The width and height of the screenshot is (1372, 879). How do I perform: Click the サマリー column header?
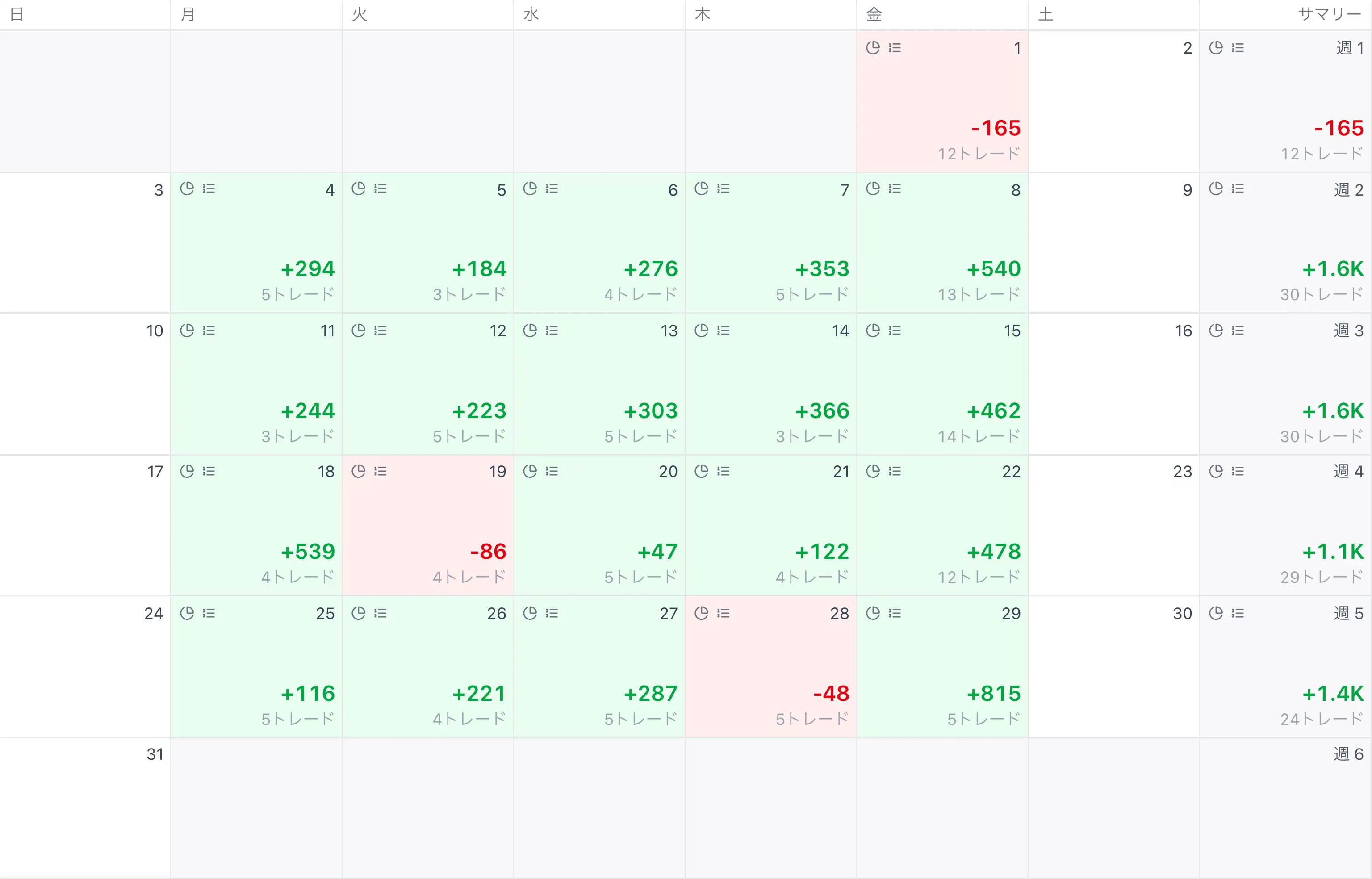click(x=1330, y=14)
